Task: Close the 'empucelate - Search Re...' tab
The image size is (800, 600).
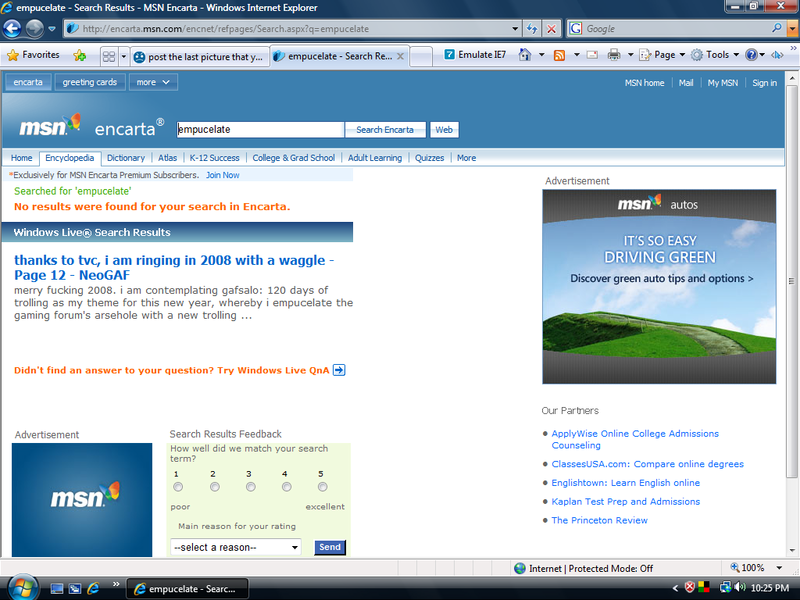Action: 401,57
